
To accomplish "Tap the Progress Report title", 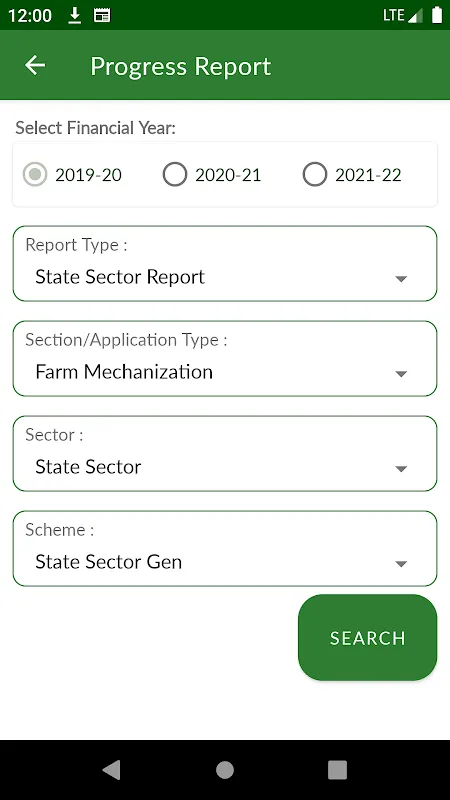I will [181, 66].
